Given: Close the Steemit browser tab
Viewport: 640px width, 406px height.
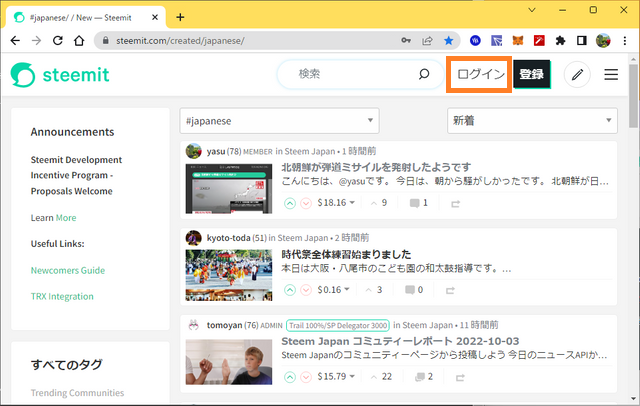Looking at the screenshot, I should [x=155, y=18].
